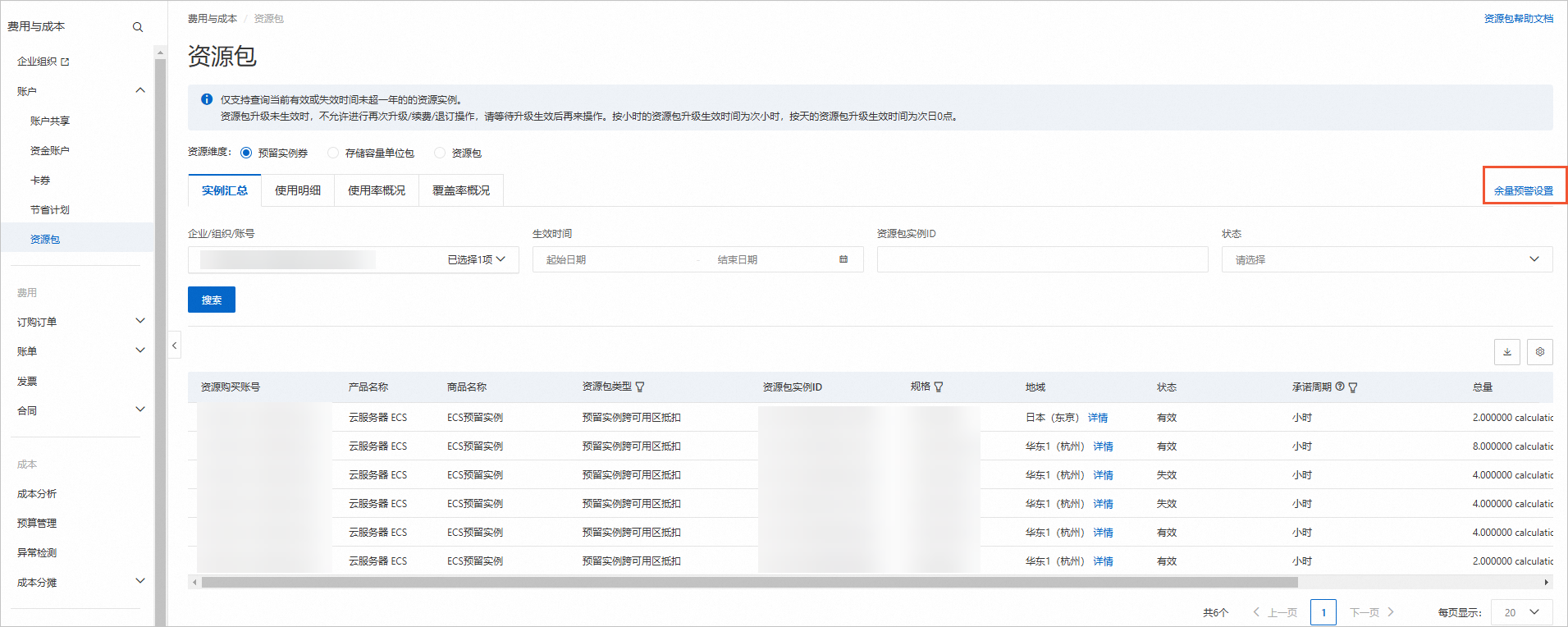Click the 资源购买账号 column header
The height and width of the screenshot is (627, 1568).
point(231,387)
